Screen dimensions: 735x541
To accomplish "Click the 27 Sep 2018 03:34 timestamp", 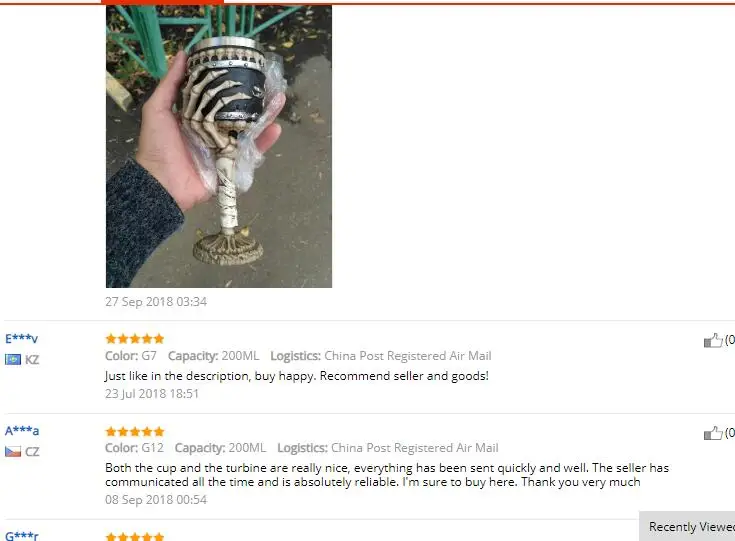I will click(x=156, y=301).
